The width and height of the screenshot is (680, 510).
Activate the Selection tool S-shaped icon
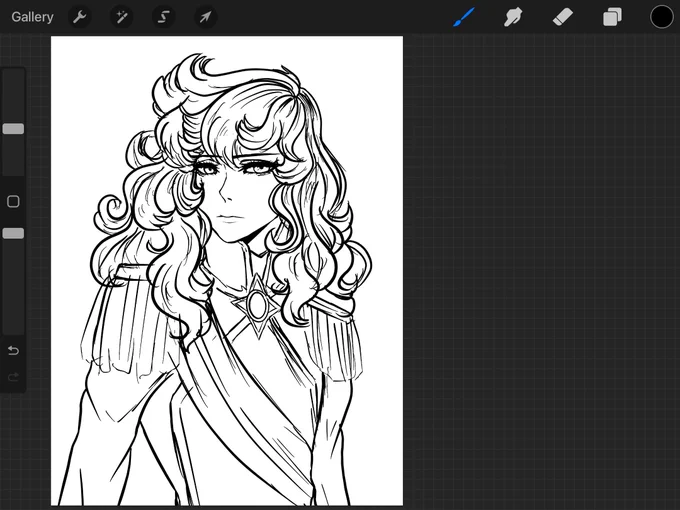(x=163, y=17)
